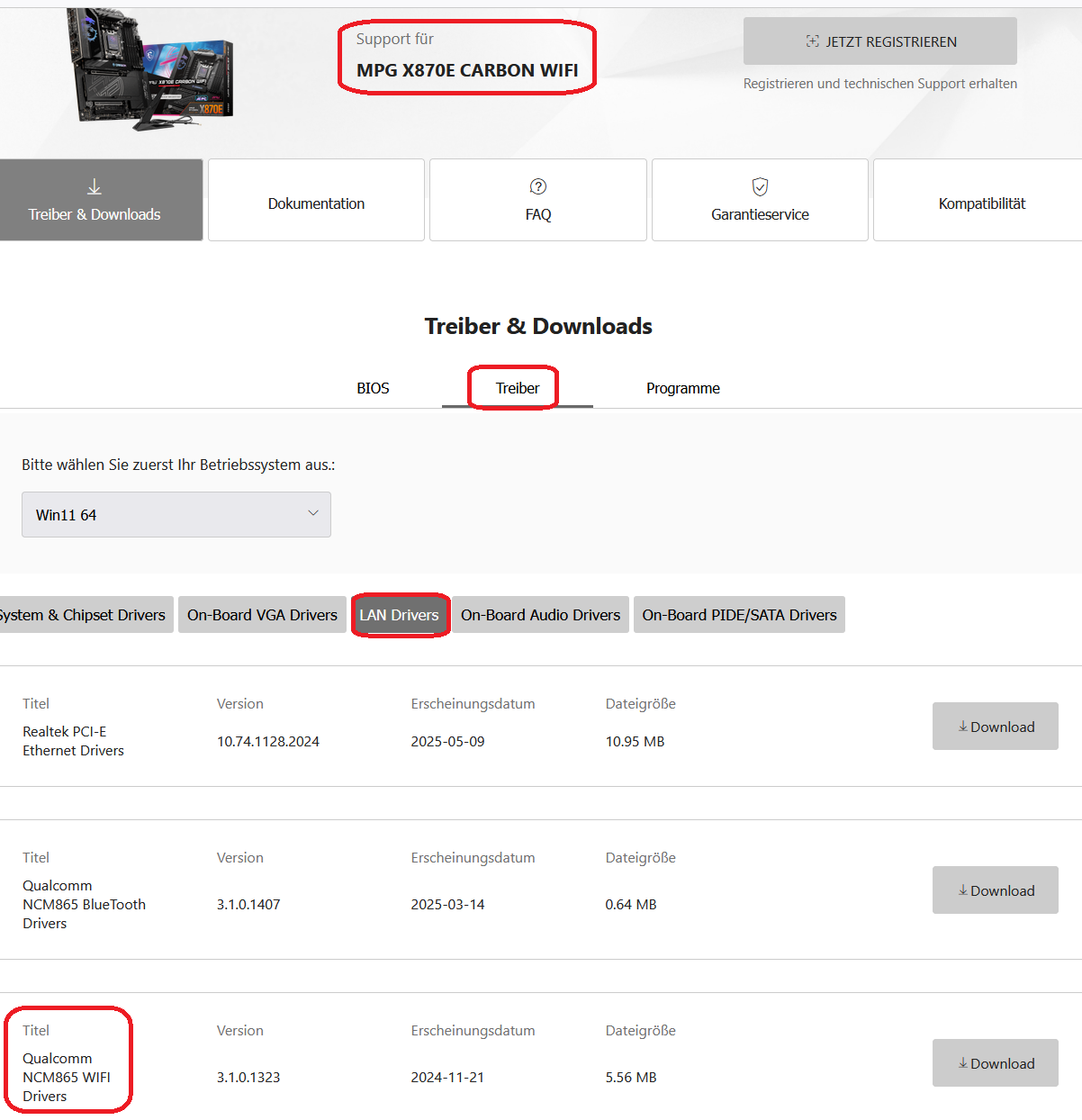Click the register icon beside JETZT REGISTRIEREN
Screen dimensions: 1082x1120
[813, 41]
